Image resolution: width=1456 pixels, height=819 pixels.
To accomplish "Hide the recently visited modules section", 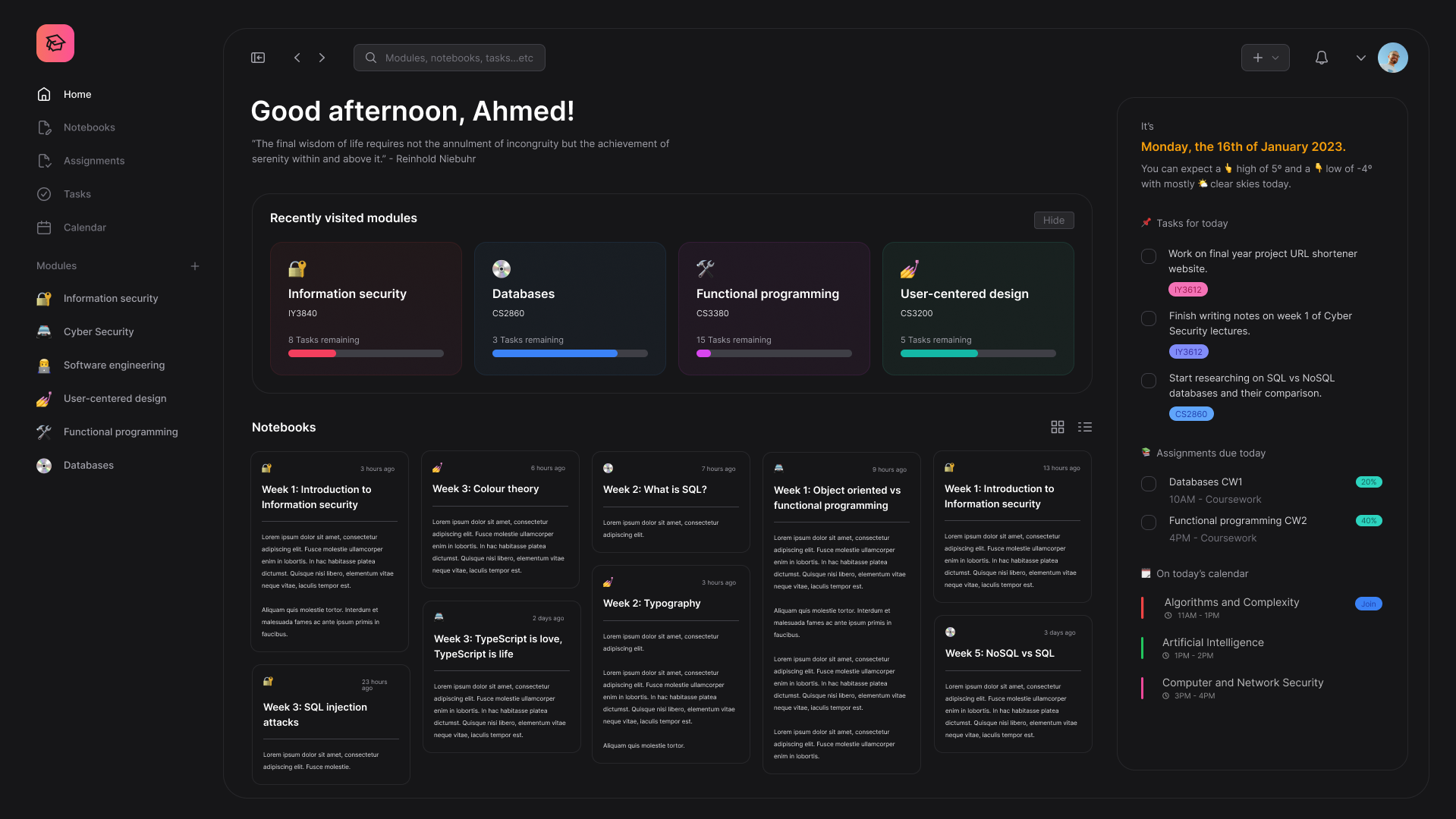I will [x=1053, y=220].
